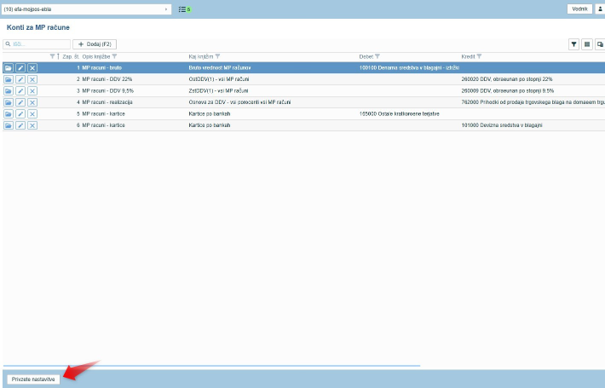Delete the MP racuni - DDV 9,5% entry
Screen dimensions: 605x388
pos(32,91)
